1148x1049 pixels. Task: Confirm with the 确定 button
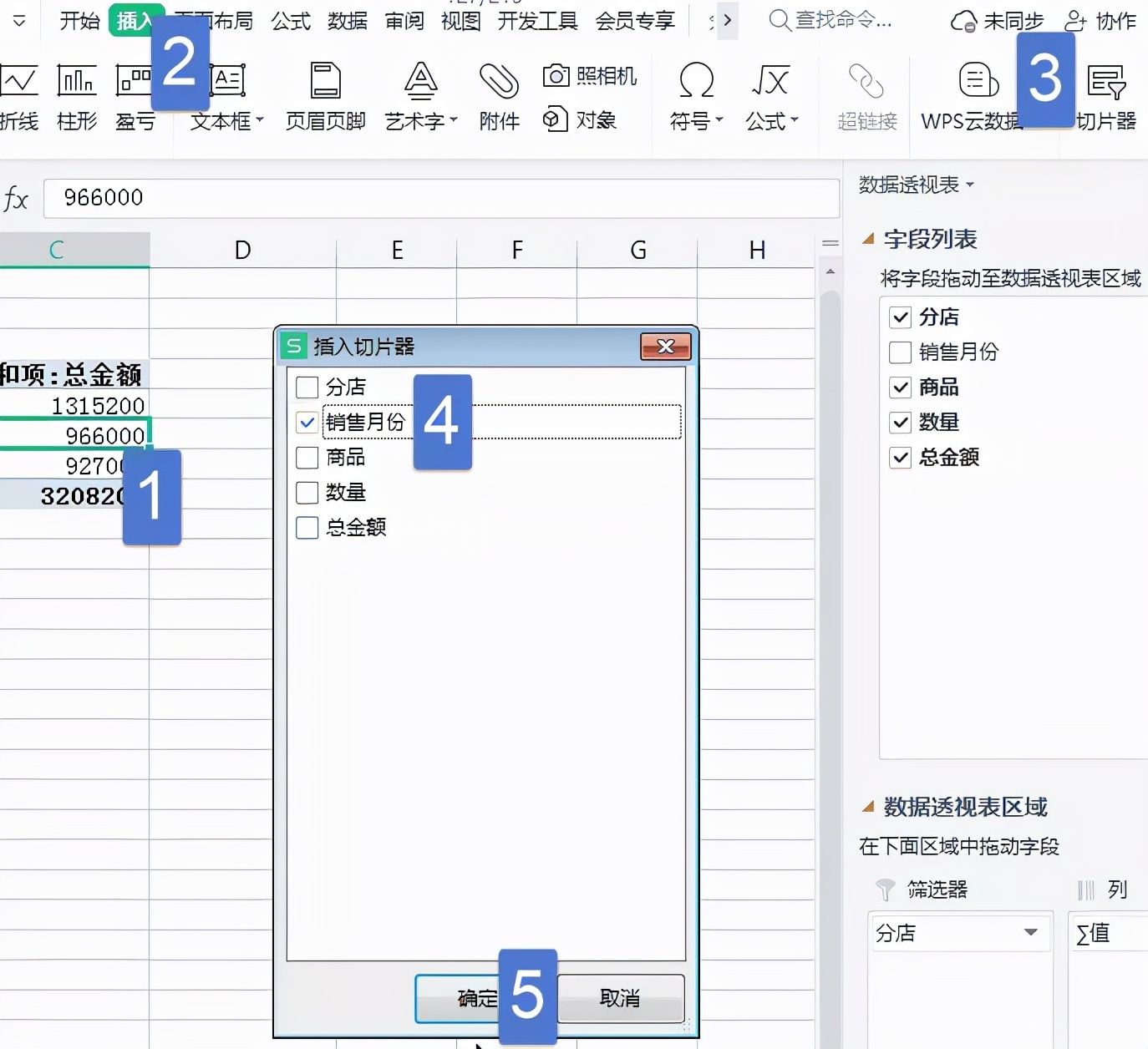[477, 998]
